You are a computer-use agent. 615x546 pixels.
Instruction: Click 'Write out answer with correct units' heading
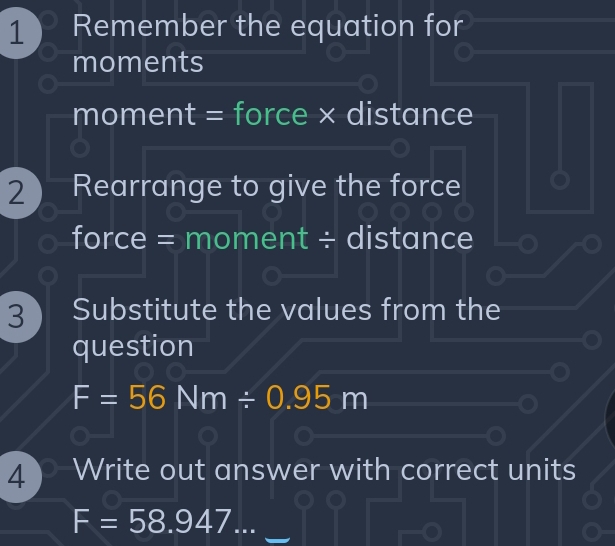[324, 469]
